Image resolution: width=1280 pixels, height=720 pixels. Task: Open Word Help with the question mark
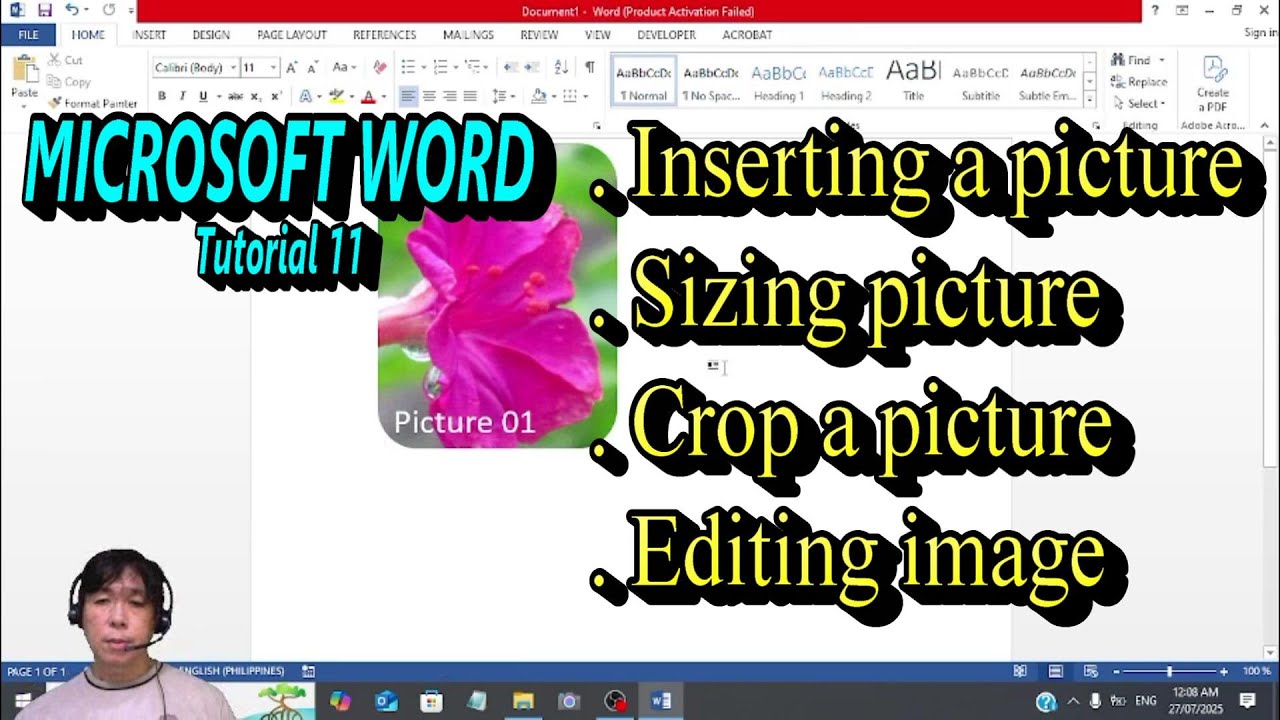pos(1155,10)
